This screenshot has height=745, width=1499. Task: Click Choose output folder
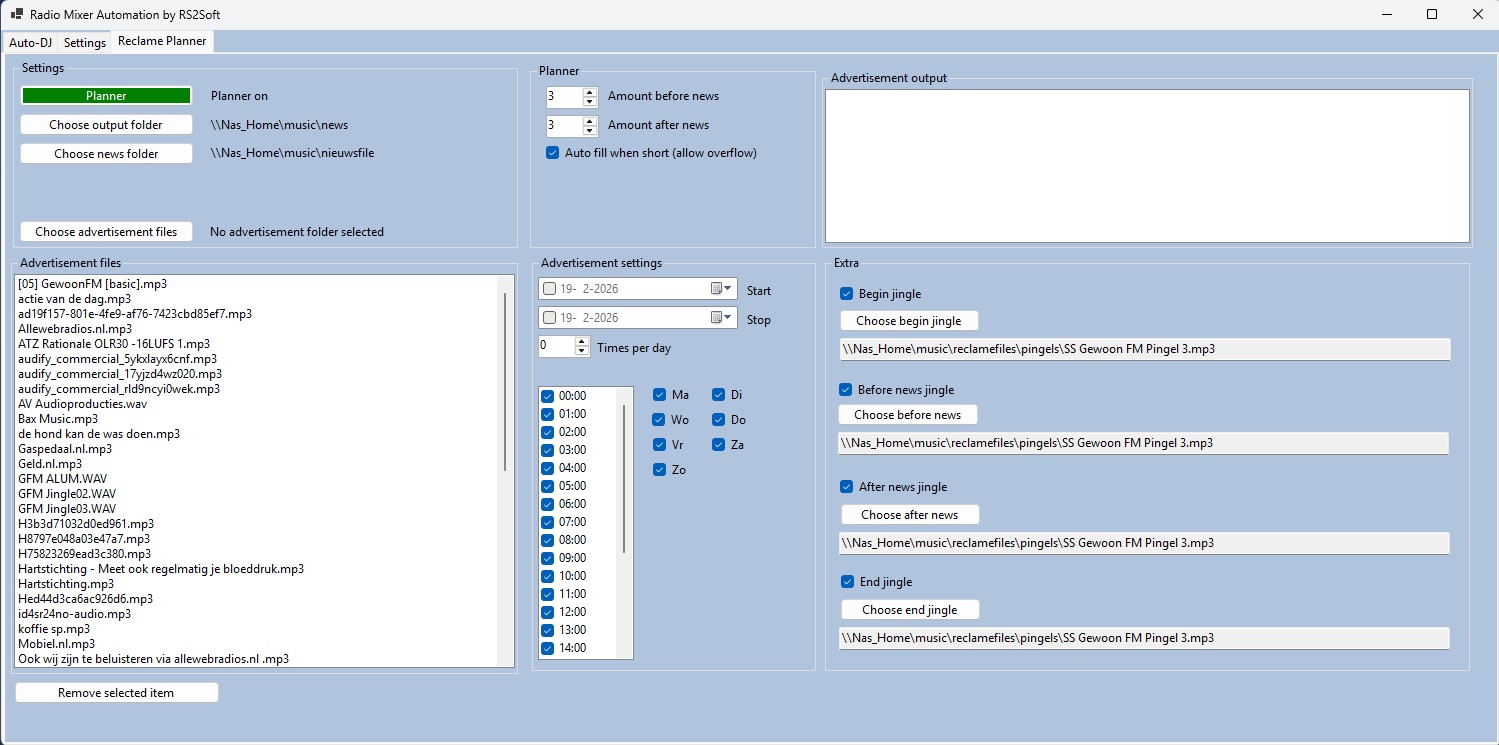(x=105, y=124)
